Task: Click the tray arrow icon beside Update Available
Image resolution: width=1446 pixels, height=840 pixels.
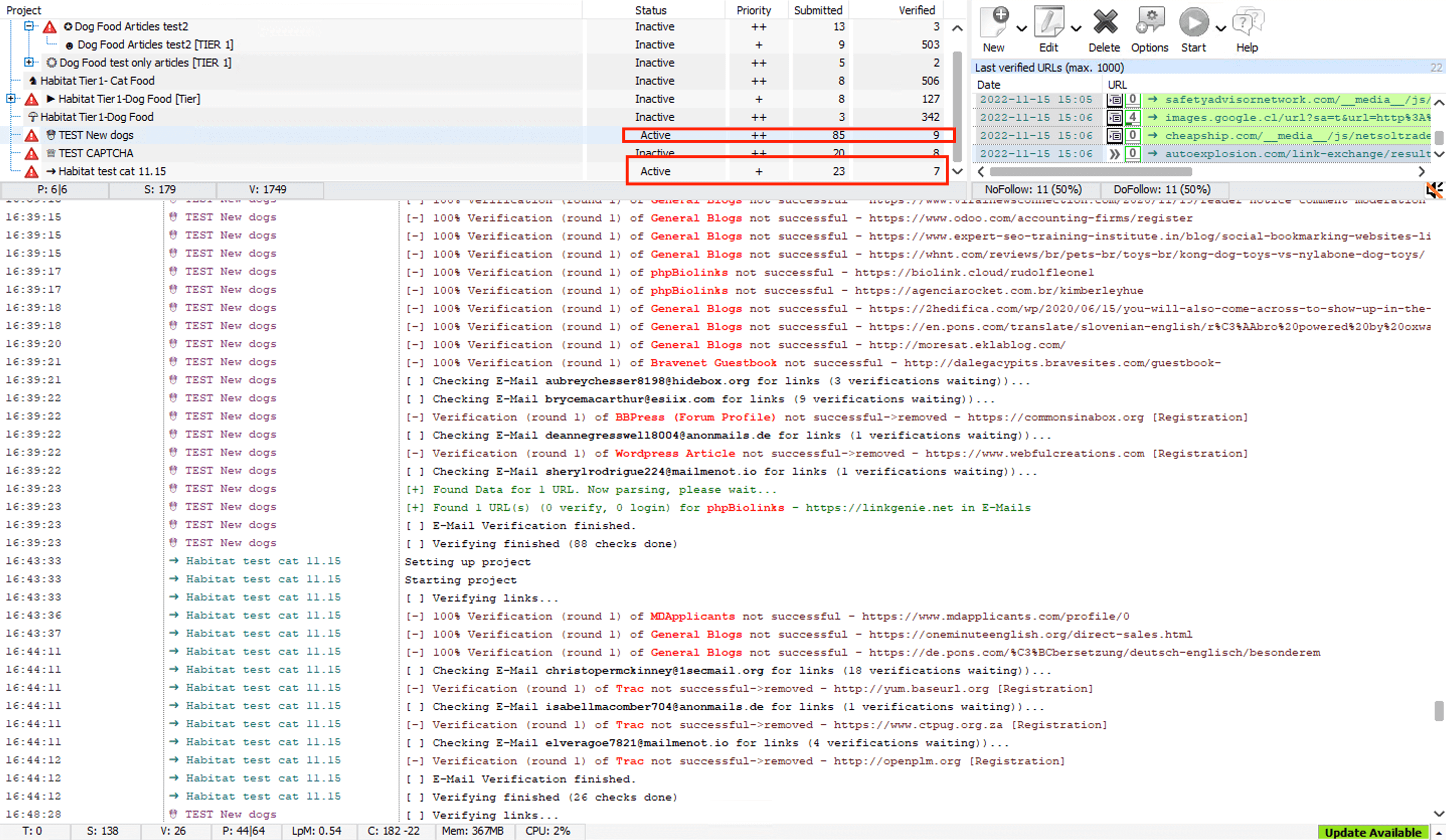Action: pos(1438,832)
